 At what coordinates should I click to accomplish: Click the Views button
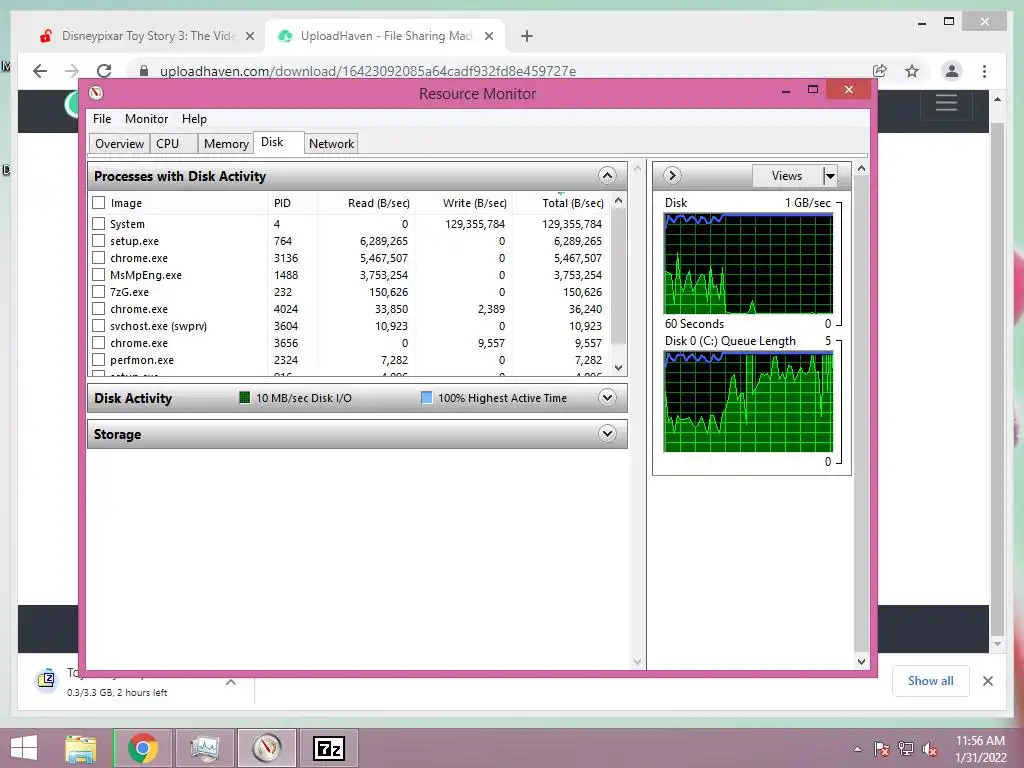tap(787, 176)
